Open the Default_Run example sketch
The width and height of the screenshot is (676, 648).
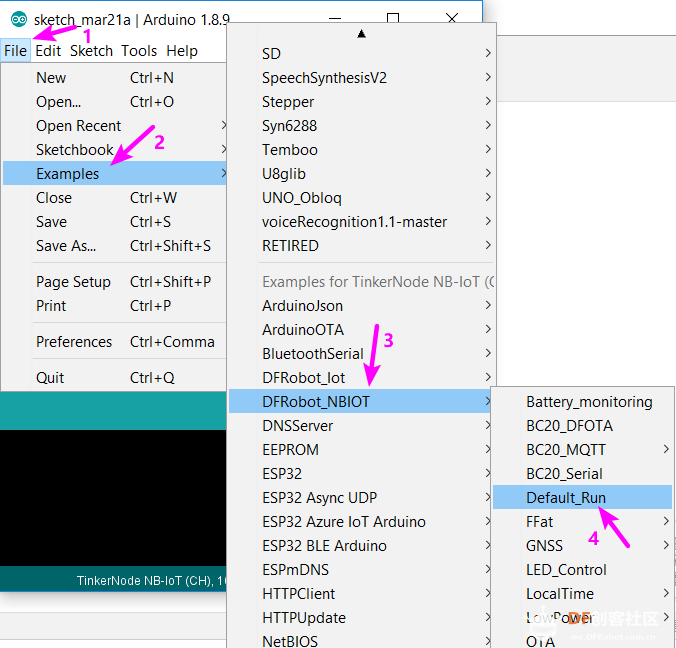click(x=582, y=498)
